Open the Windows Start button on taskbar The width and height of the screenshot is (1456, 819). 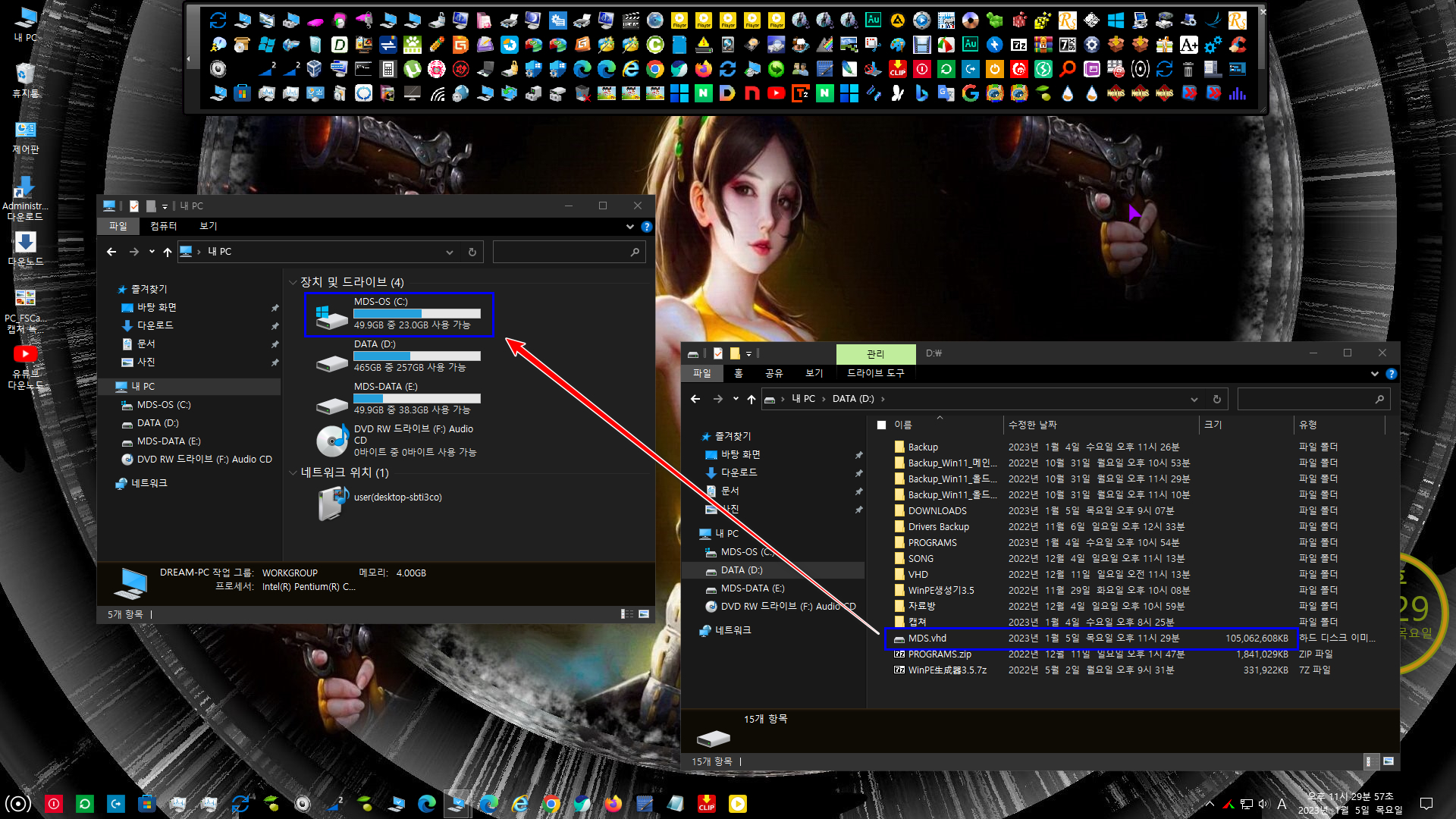click(x=17, y=804)
